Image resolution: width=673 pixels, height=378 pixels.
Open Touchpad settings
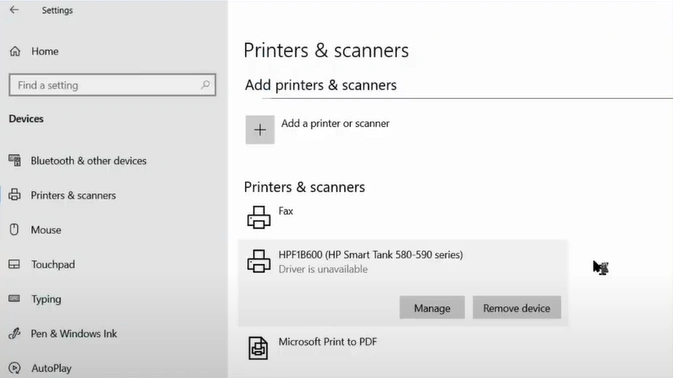pos(53,264)
